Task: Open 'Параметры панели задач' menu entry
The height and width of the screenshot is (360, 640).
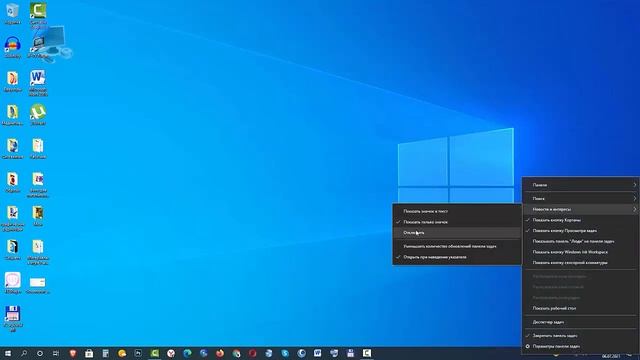Action: coord(580,346)
